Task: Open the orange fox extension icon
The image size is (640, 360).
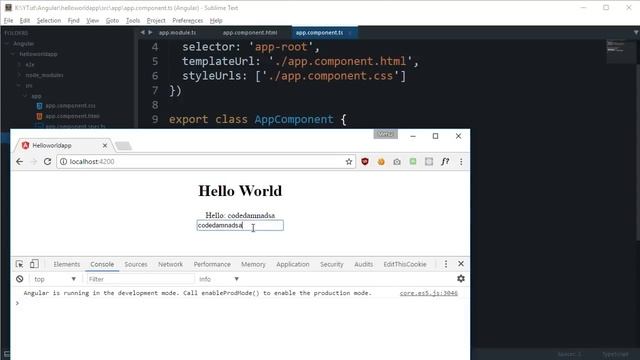Action: coord(381,162)
